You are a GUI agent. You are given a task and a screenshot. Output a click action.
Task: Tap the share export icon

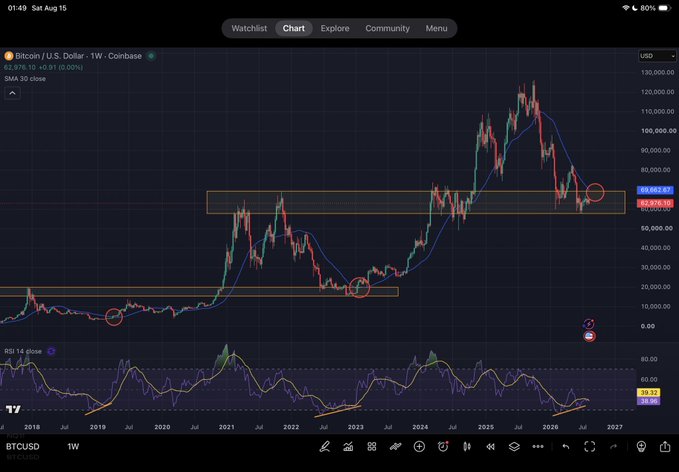[665, 446]
